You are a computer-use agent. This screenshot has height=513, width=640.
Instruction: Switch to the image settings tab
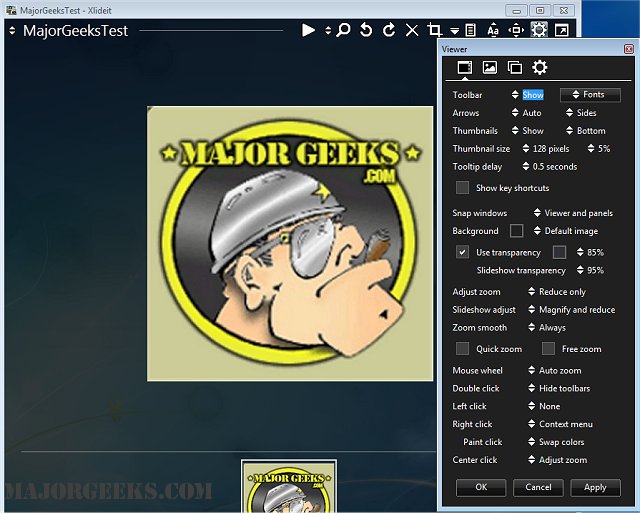pyautogui.click(x=489, y=67)
